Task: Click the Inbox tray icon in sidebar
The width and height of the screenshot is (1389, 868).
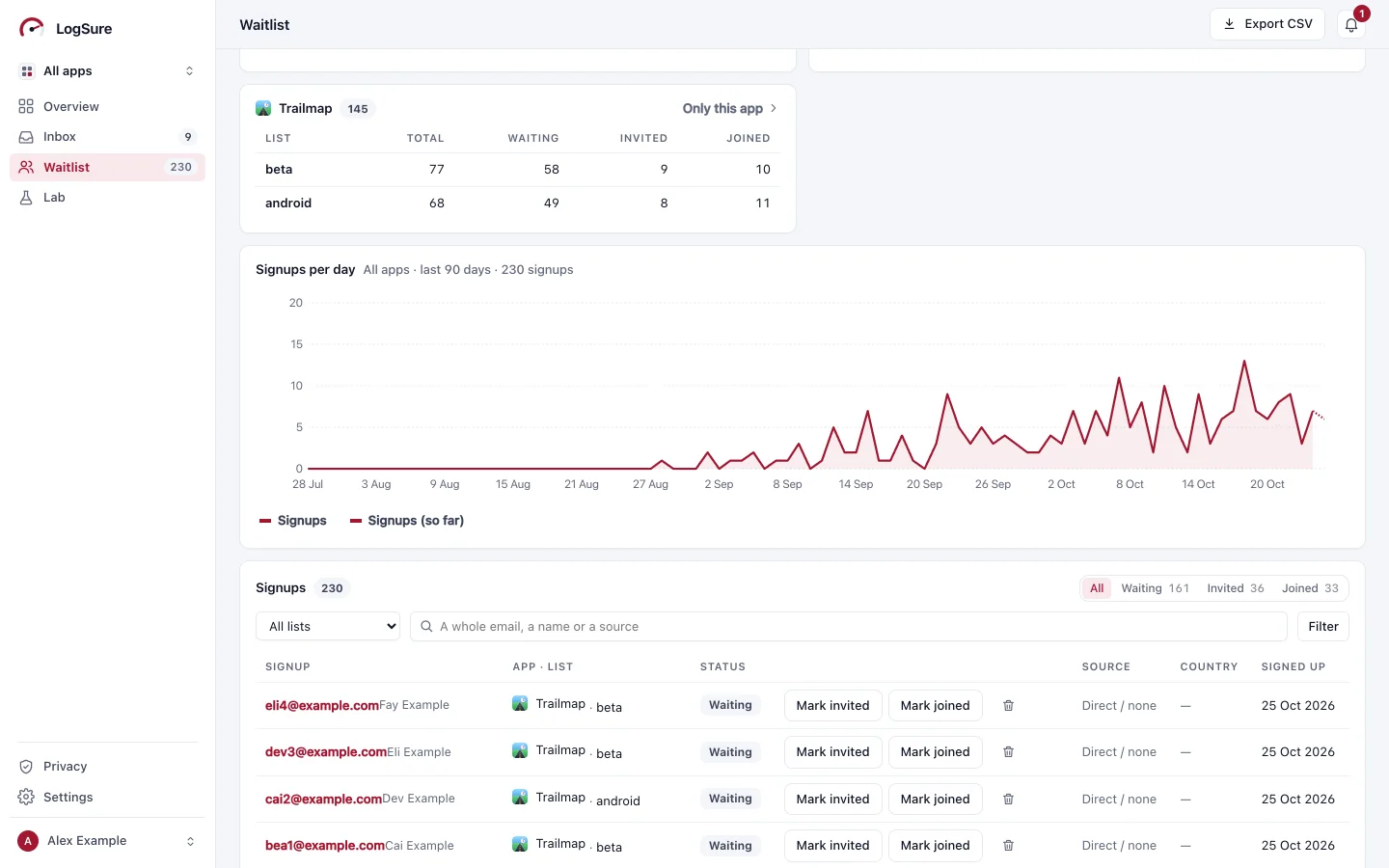Action: pos(26,137)
